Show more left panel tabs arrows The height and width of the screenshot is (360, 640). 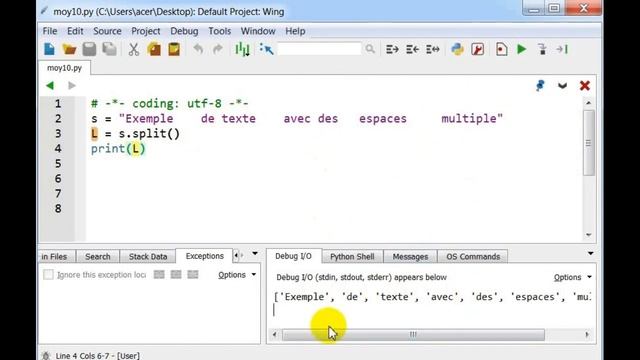click(x=238, y=255)
